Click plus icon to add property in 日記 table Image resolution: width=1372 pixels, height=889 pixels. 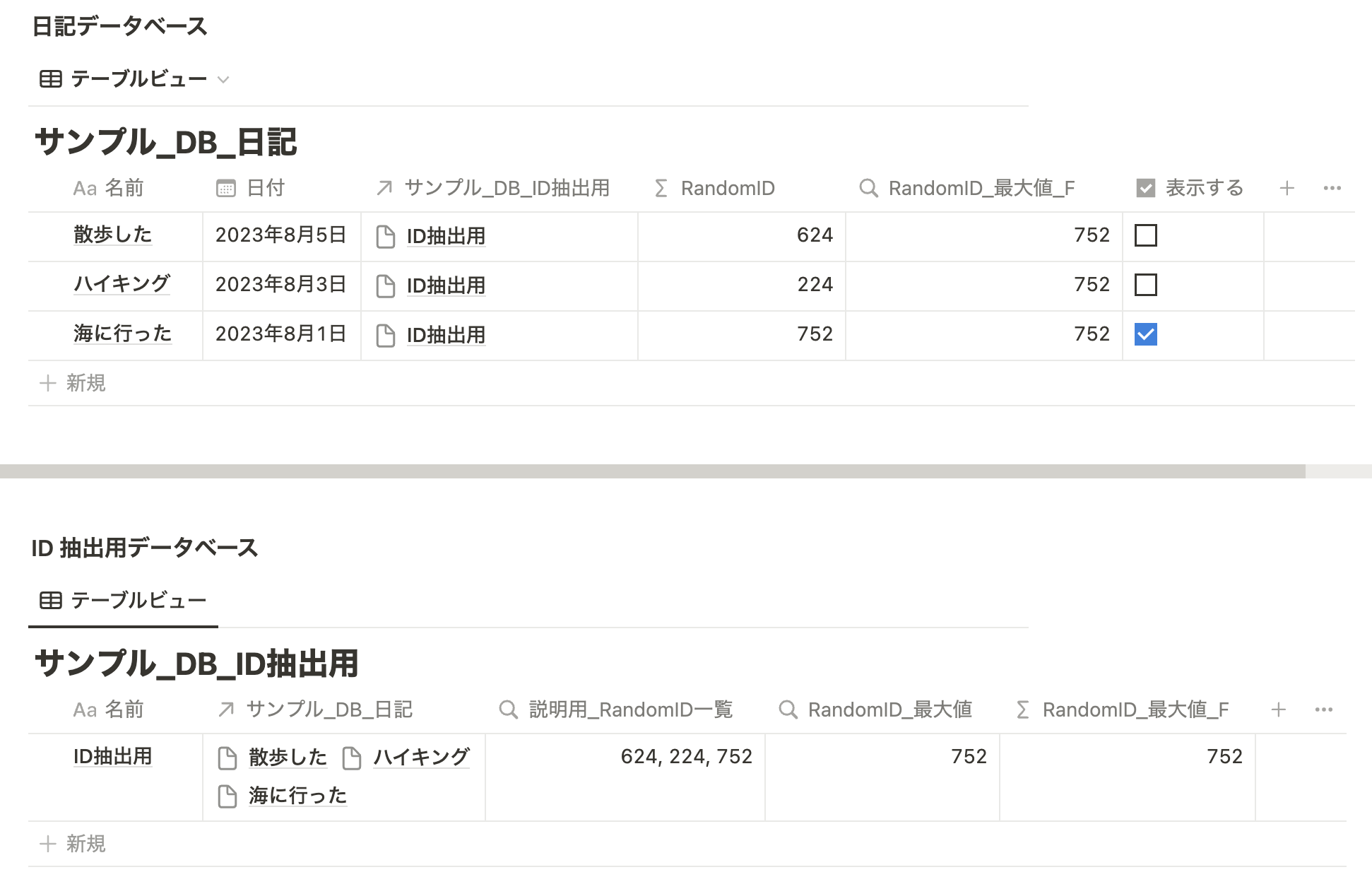1287,188
